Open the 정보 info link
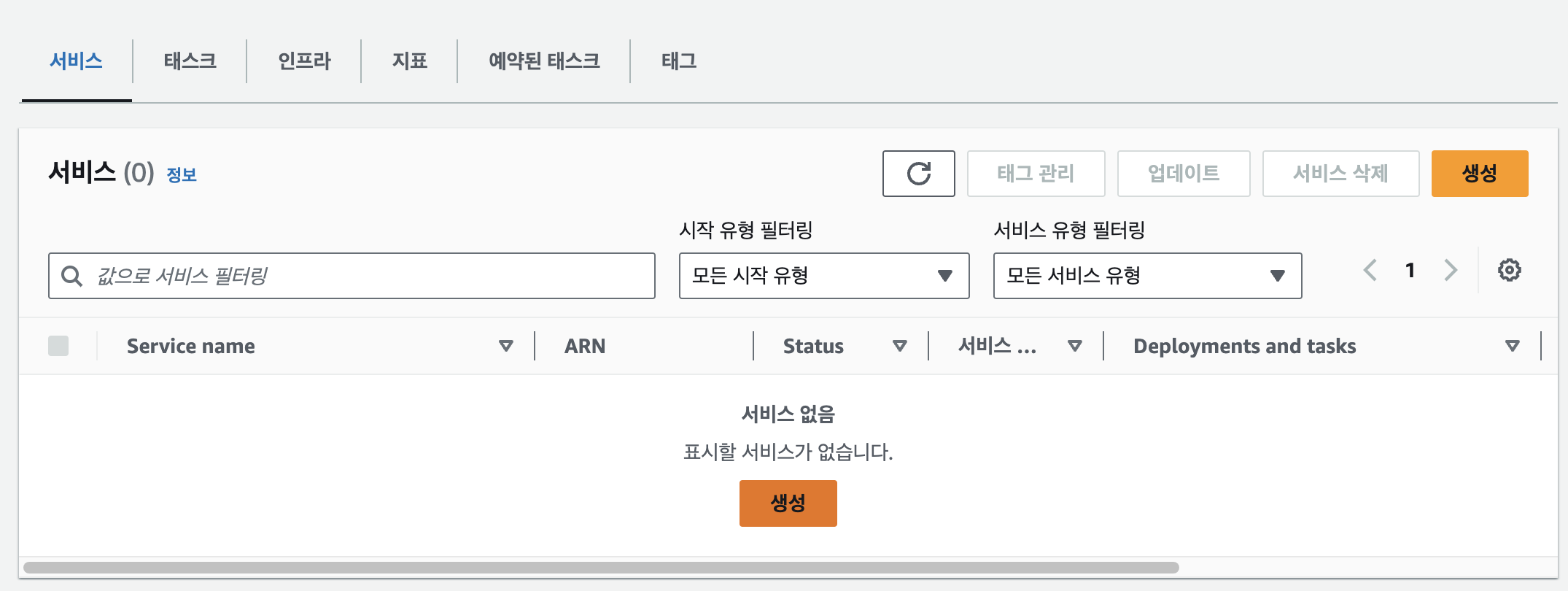Screen dimensions: 1568x591 [x=182, y=175]
